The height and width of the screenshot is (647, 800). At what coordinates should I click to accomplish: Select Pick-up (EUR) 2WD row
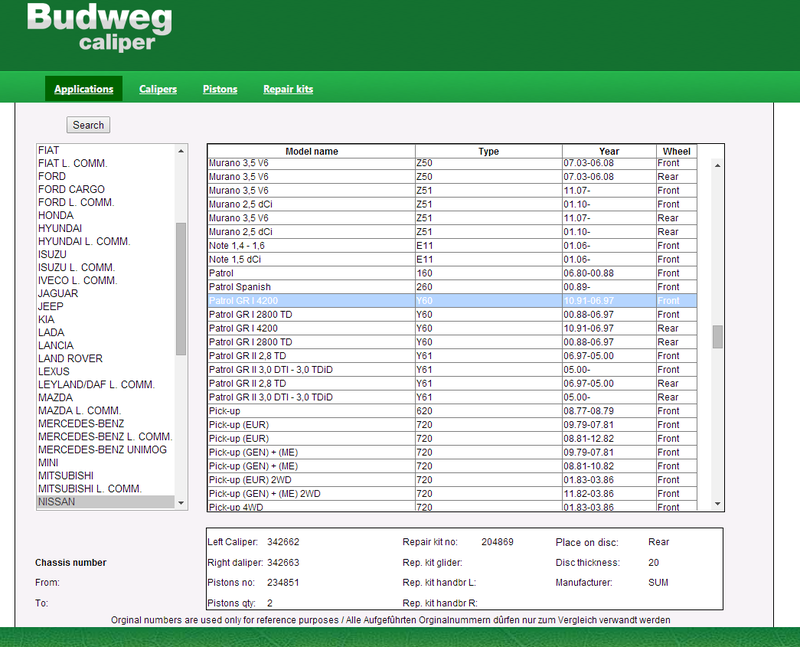tap(452, 480)
